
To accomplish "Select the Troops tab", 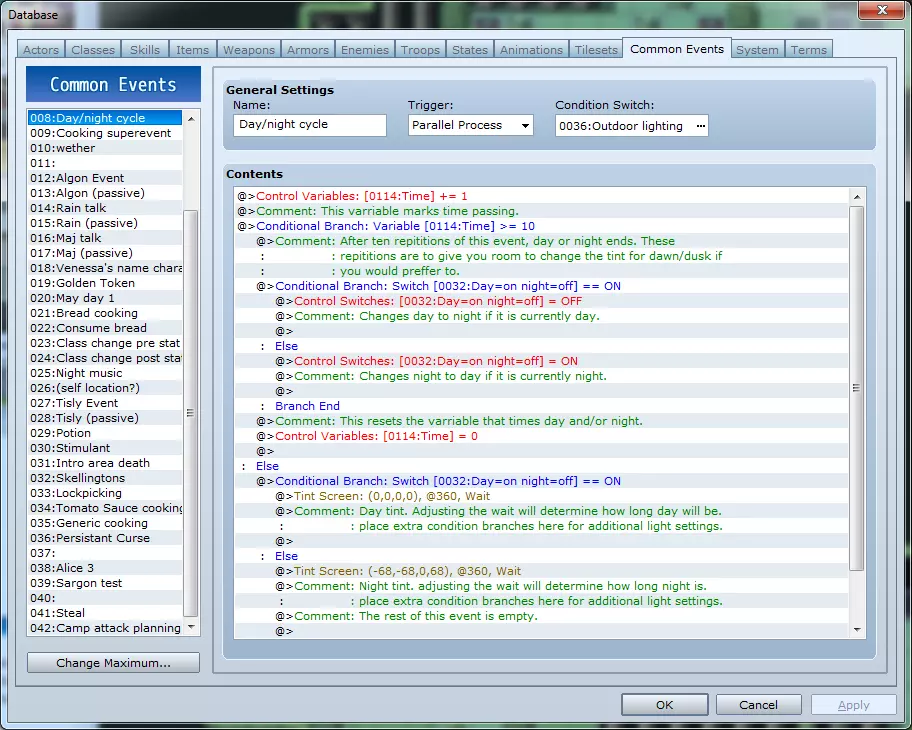I will [x=420, y=50].
